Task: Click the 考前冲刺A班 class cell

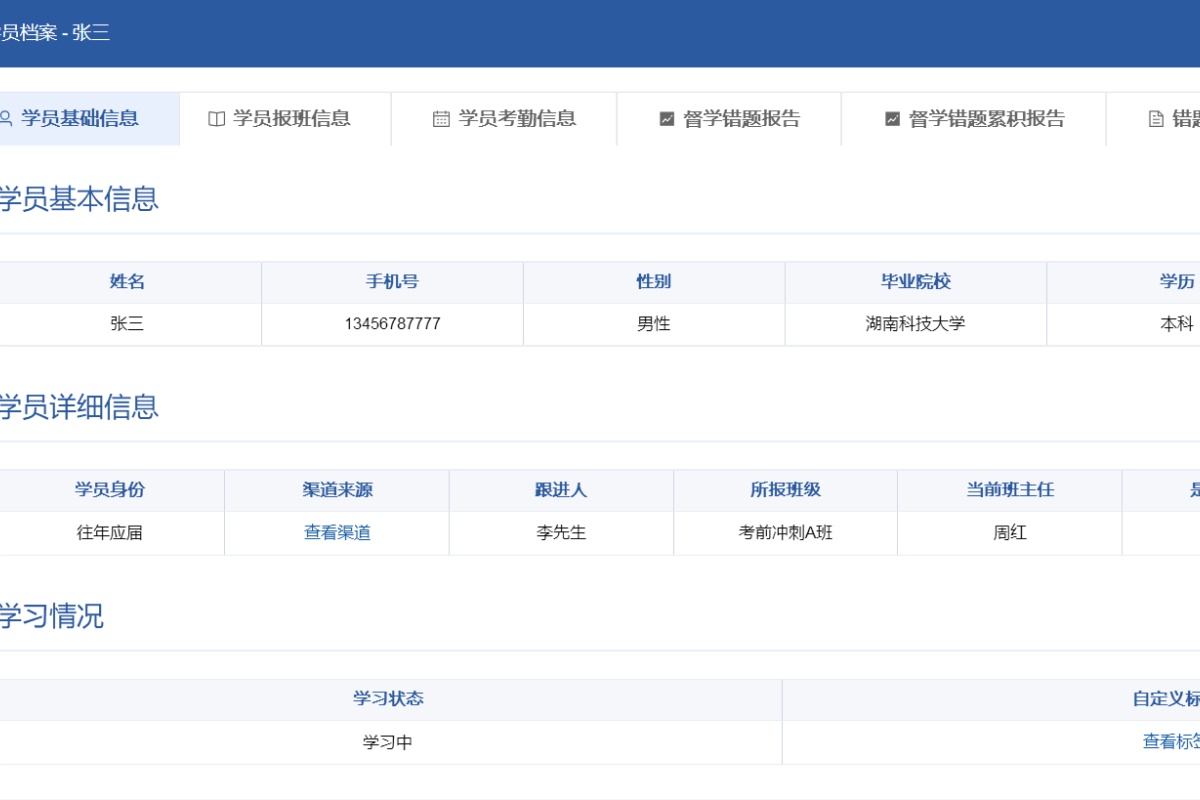Action: [785, 532]
